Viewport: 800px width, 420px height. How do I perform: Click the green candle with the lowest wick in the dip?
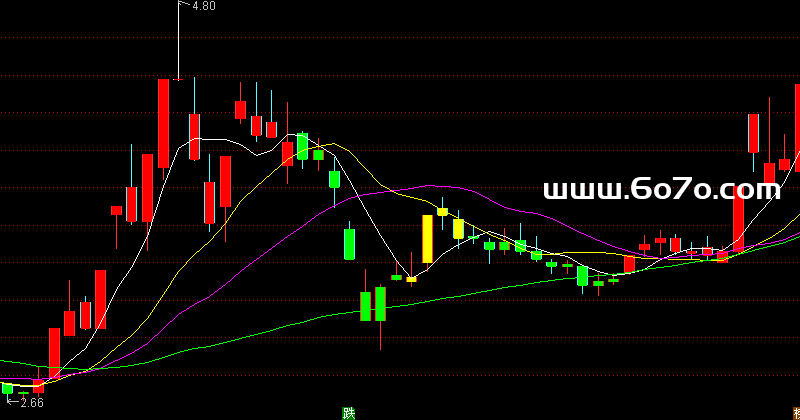click(380, 305)
